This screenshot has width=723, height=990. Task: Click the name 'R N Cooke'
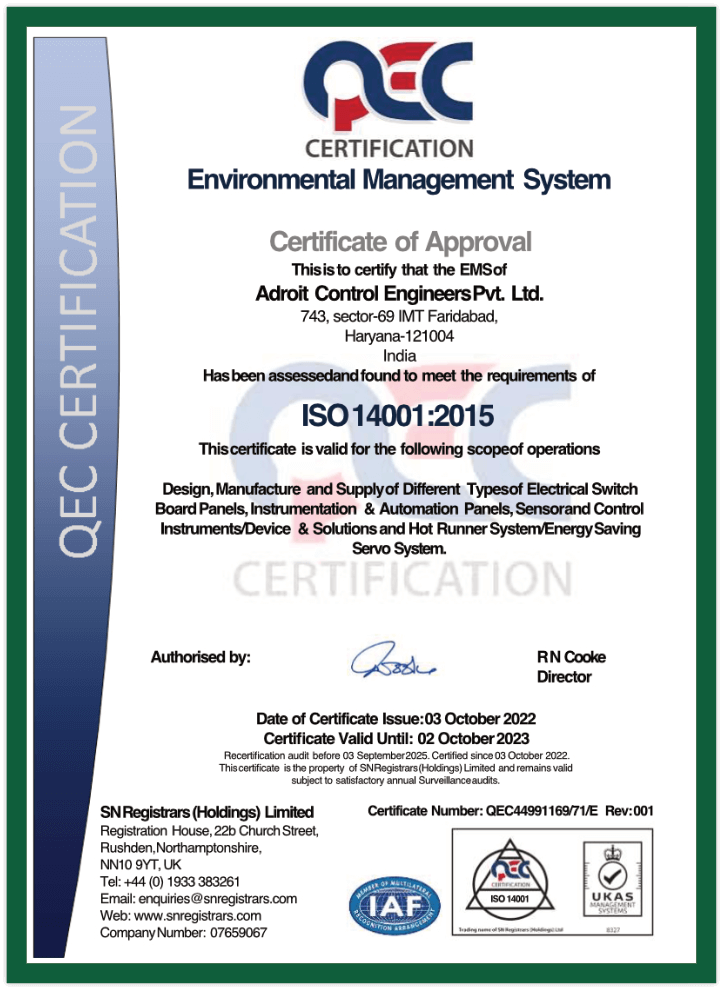[x=571, y=657]
